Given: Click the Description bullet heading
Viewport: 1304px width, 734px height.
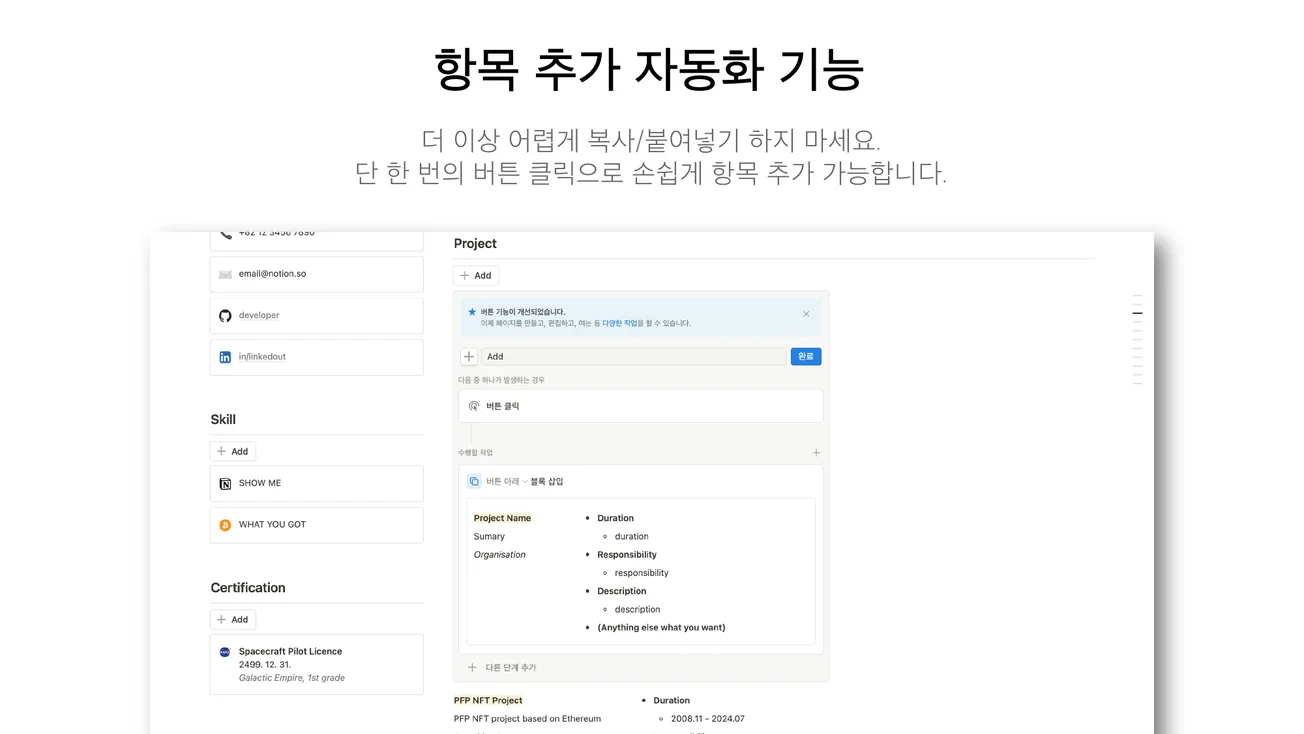Looking at the screenshot, I should [x=622, y=591].
